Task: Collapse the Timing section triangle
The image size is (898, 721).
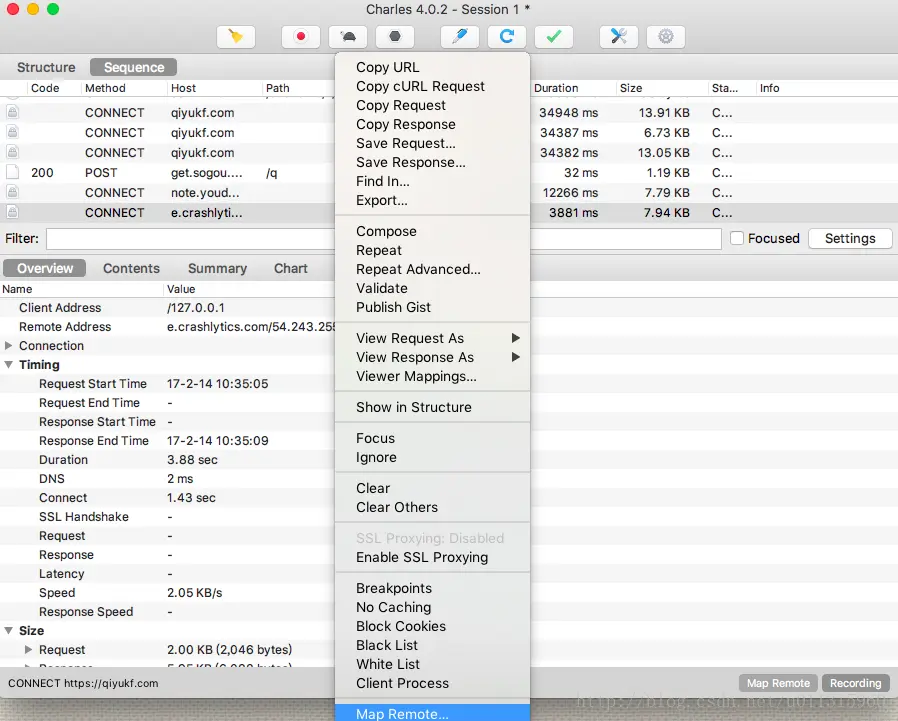Action: click(x=9, y=365)
